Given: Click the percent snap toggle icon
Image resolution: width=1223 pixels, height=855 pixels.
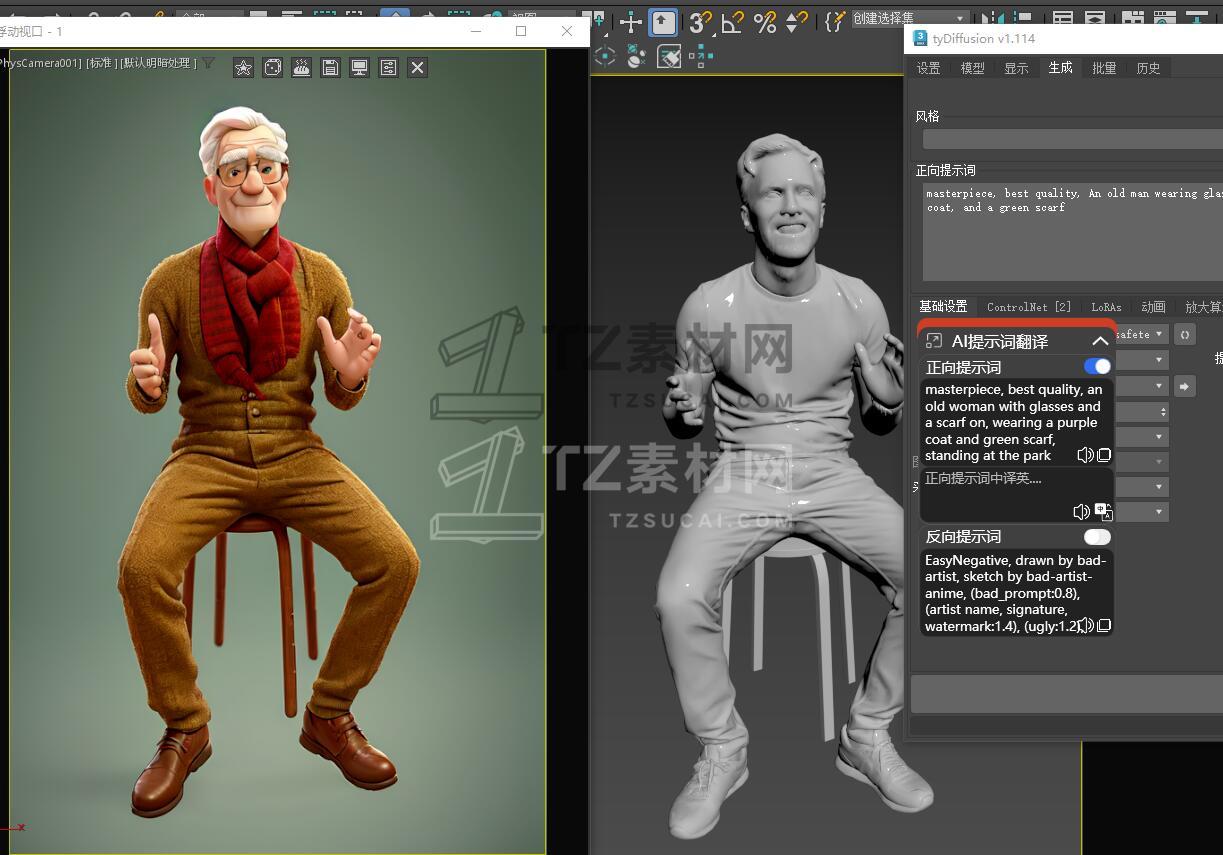Looking at the screenshot, I should pos(765,22).
